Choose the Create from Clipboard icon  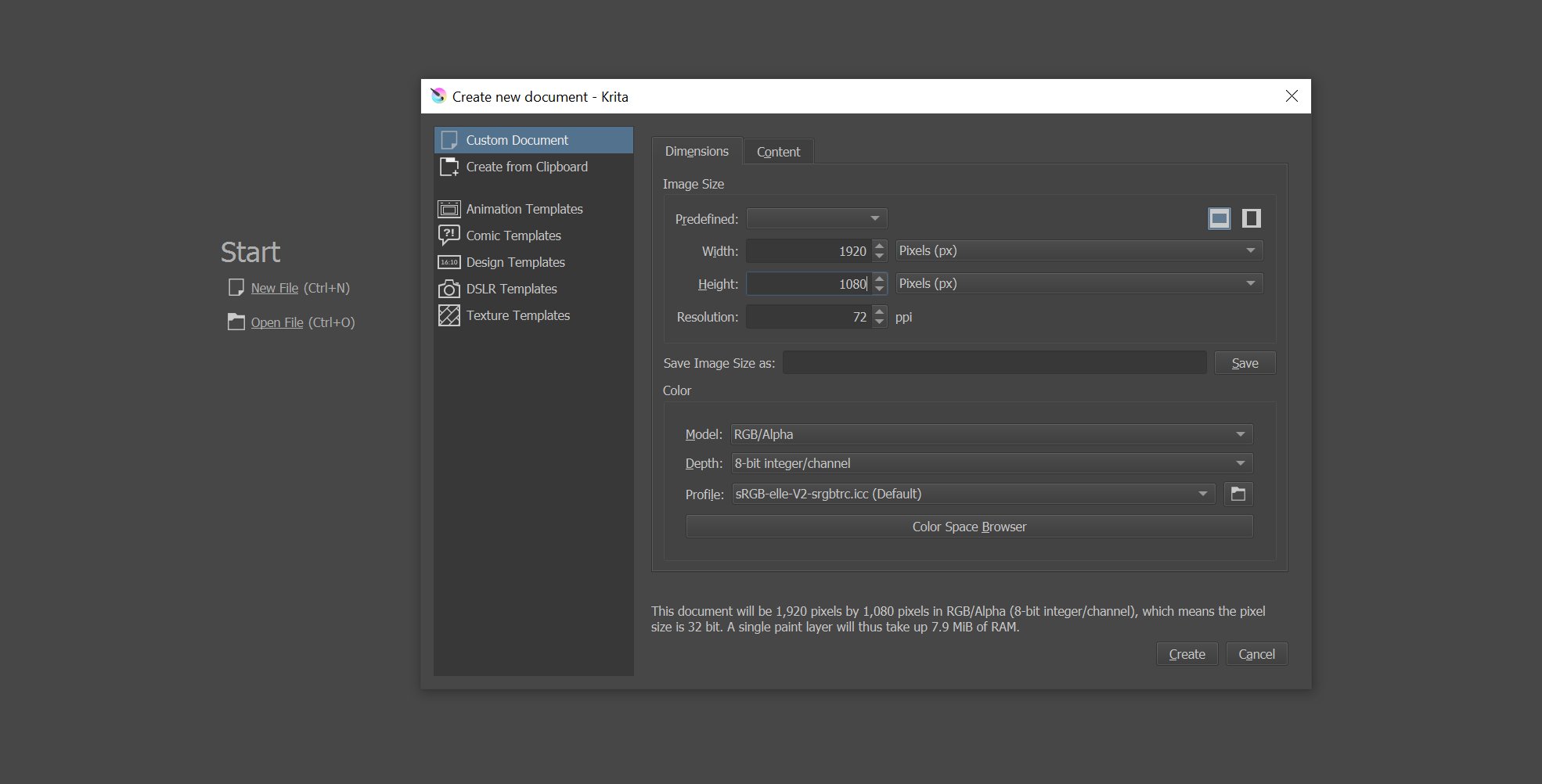[x=449, y=167]
